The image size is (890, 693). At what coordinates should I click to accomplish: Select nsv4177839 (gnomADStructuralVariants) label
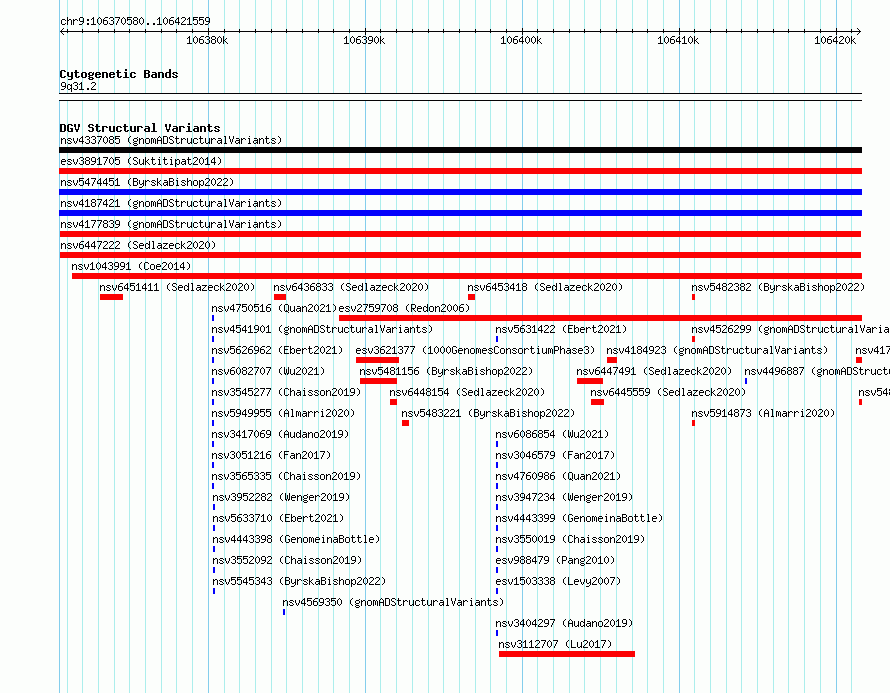[x=171, y=224]
